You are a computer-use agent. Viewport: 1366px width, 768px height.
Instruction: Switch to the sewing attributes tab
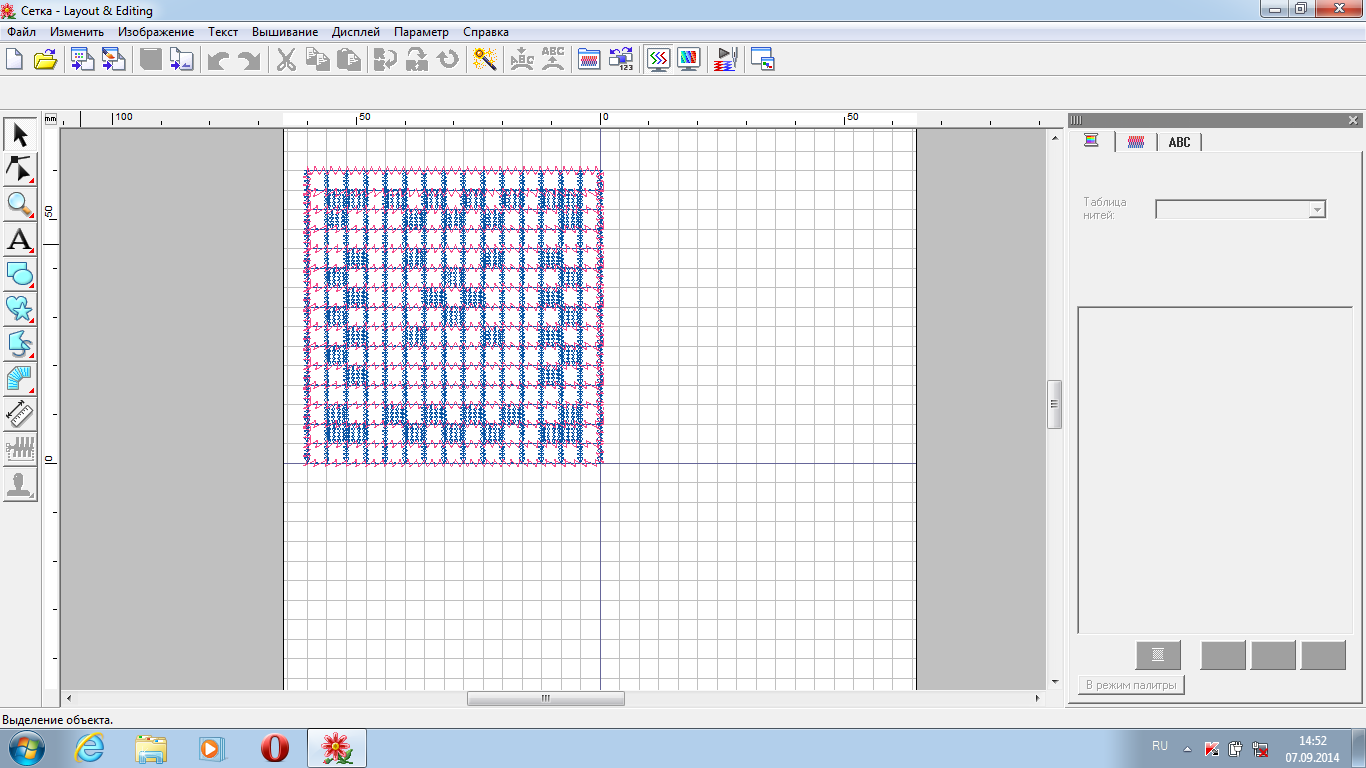tap(1136, 142)
